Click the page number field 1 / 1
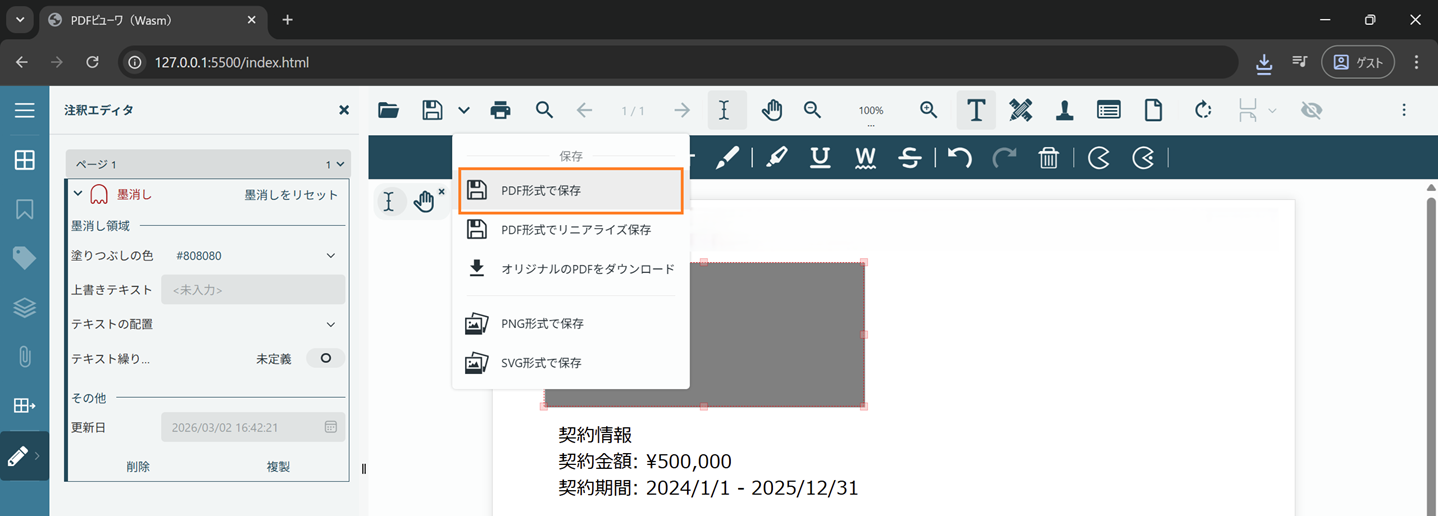 [633, 111]
